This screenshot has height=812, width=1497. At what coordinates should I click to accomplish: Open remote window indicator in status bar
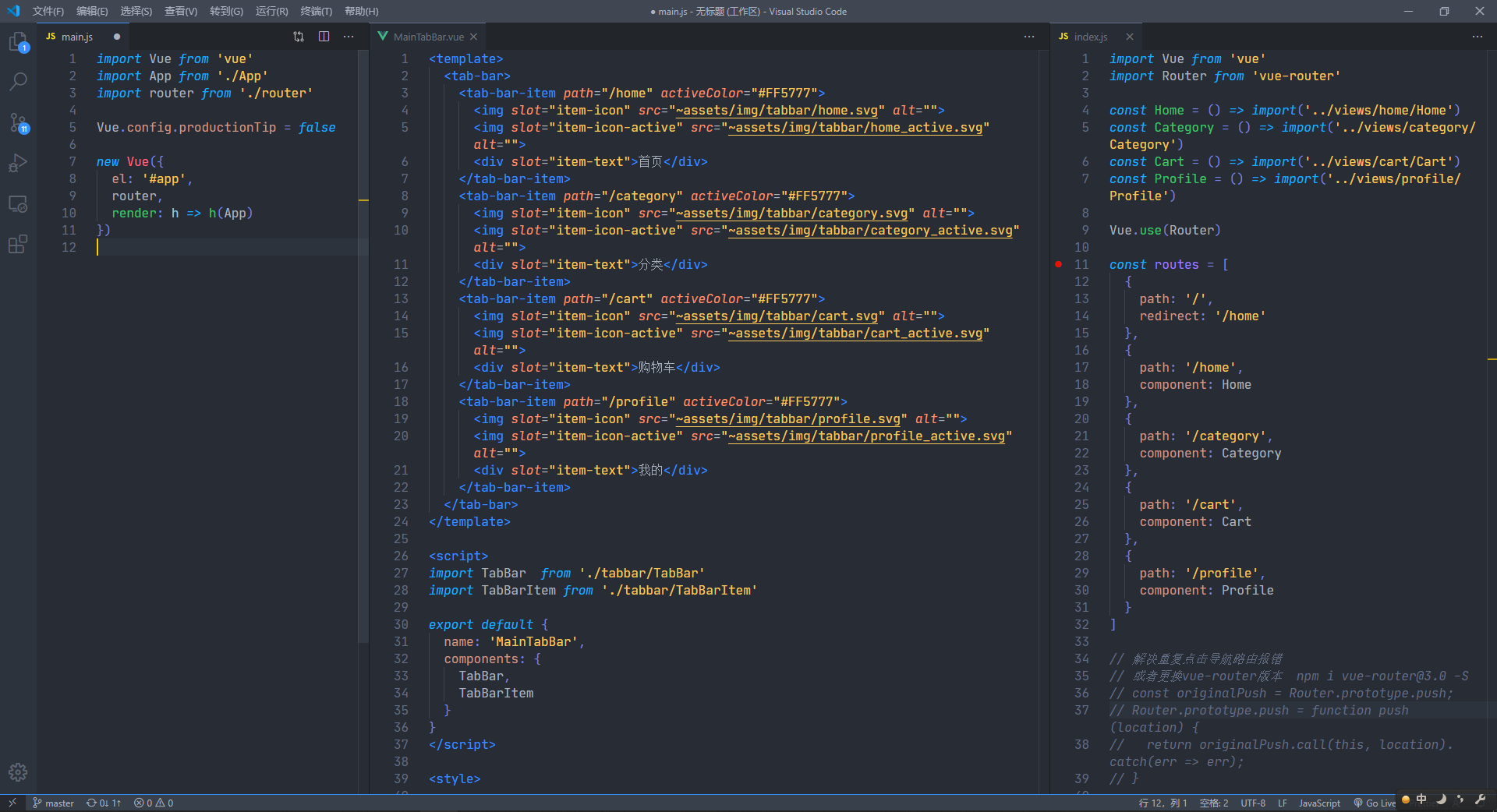pos(12,803)
